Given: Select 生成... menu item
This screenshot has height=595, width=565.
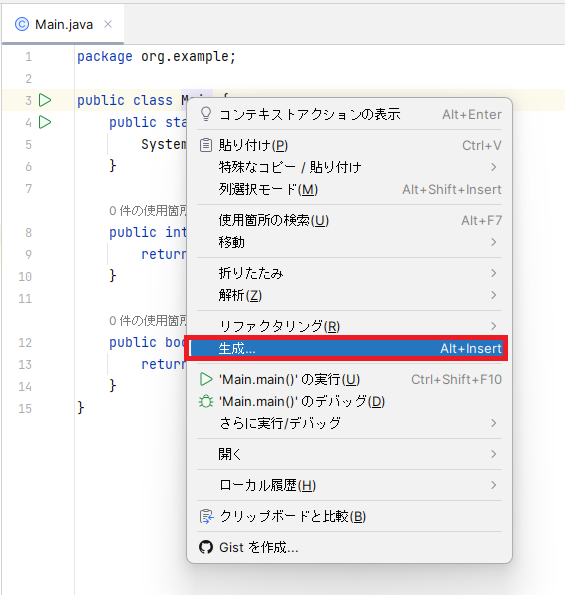Looking at the screenshot, I should click(x=346, y=348).
